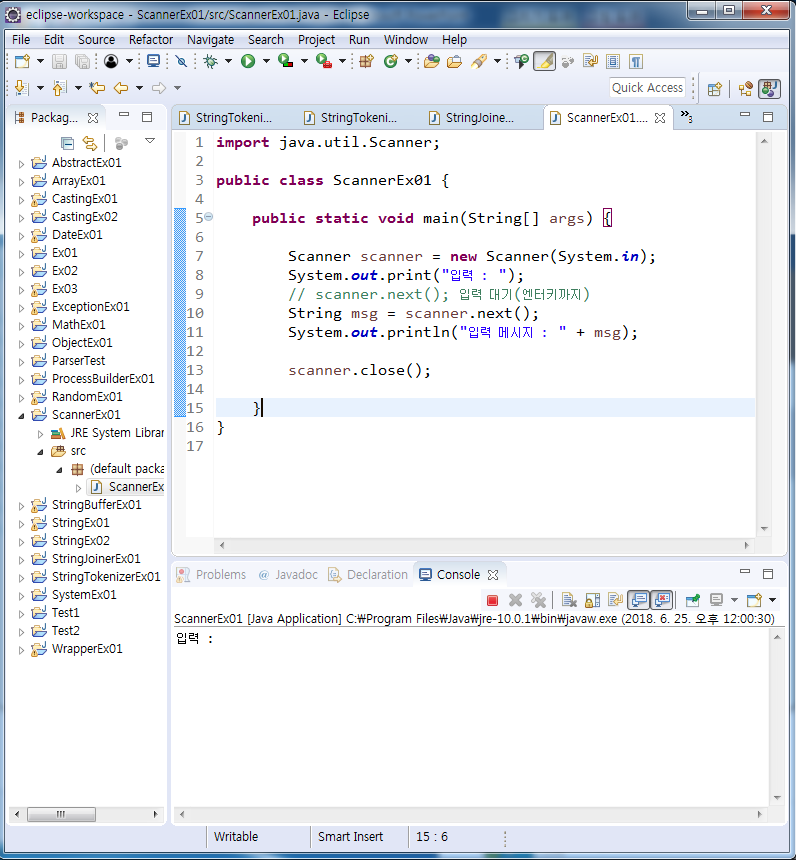The image size is (796, 860).
Task: Open the Project menu
Action: [x=316, y=40]
